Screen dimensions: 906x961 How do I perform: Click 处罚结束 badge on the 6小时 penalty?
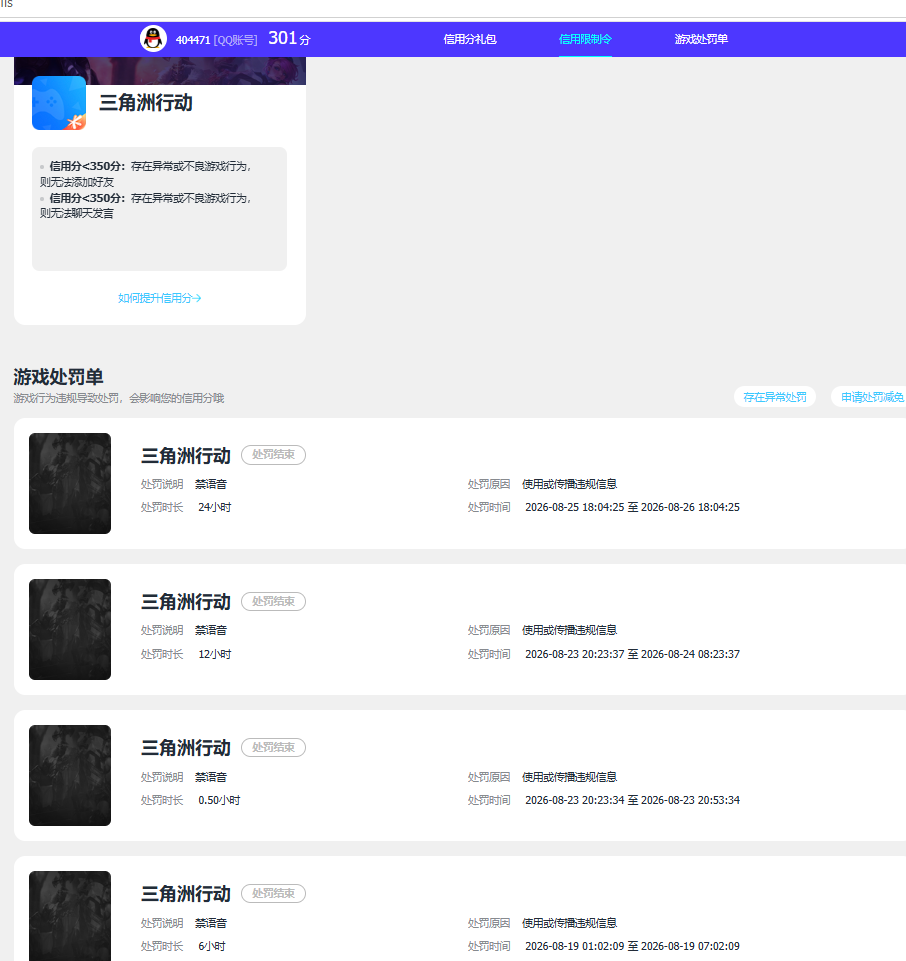point(273,893)
